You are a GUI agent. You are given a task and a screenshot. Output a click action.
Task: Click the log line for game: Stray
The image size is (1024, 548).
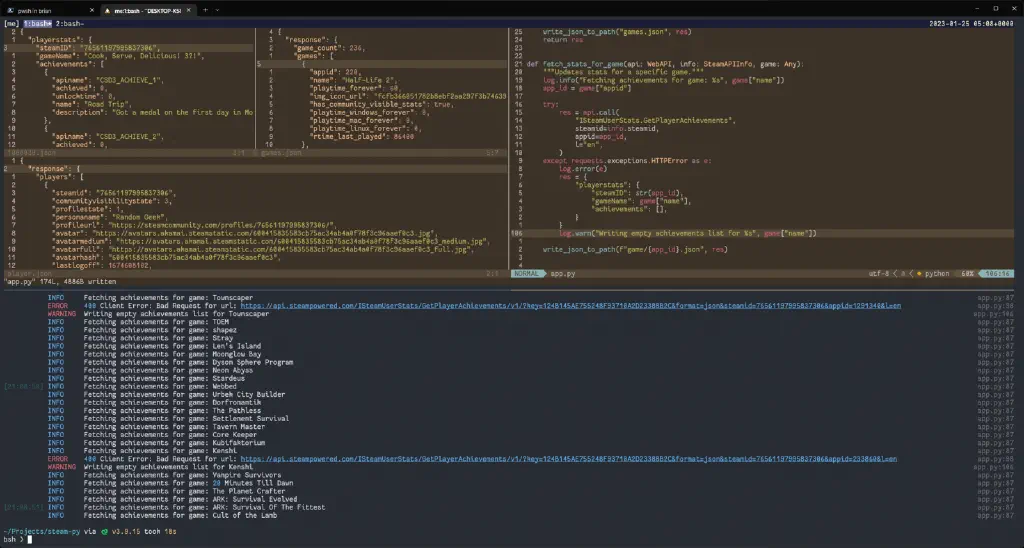pyautogui.click(x=142, y=338)
